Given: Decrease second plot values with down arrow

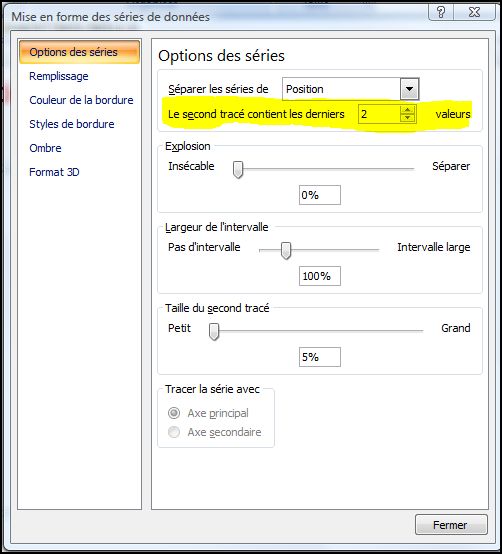Looking at the screenshot, I should pyautogui.click(x=408, y=118).
